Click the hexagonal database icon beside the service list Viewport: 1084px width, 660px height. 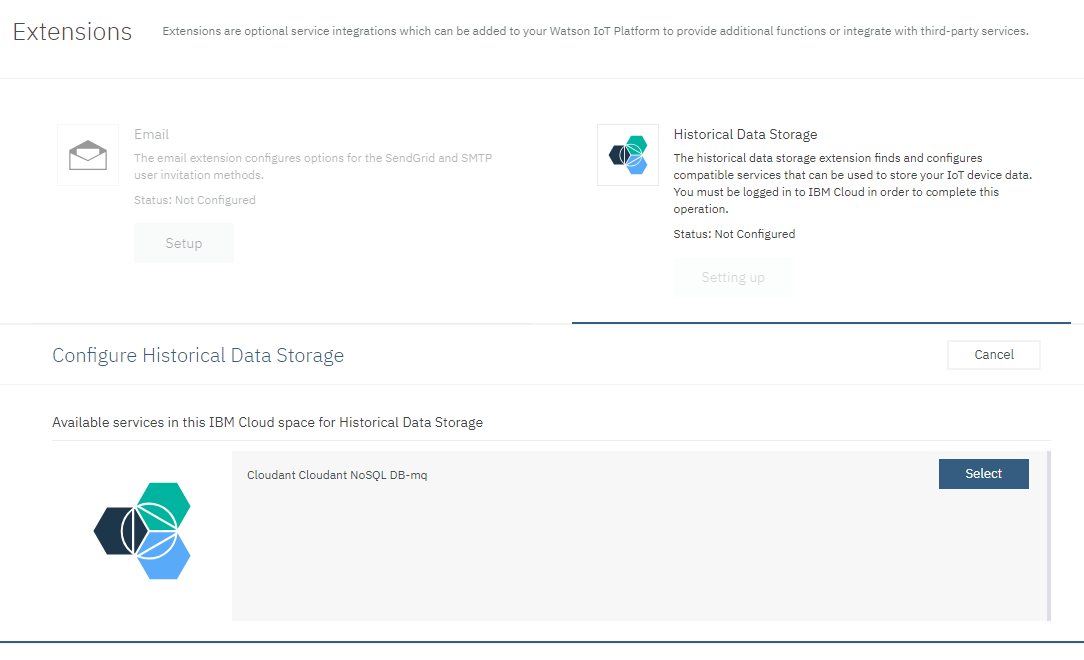tap(143, 530)
